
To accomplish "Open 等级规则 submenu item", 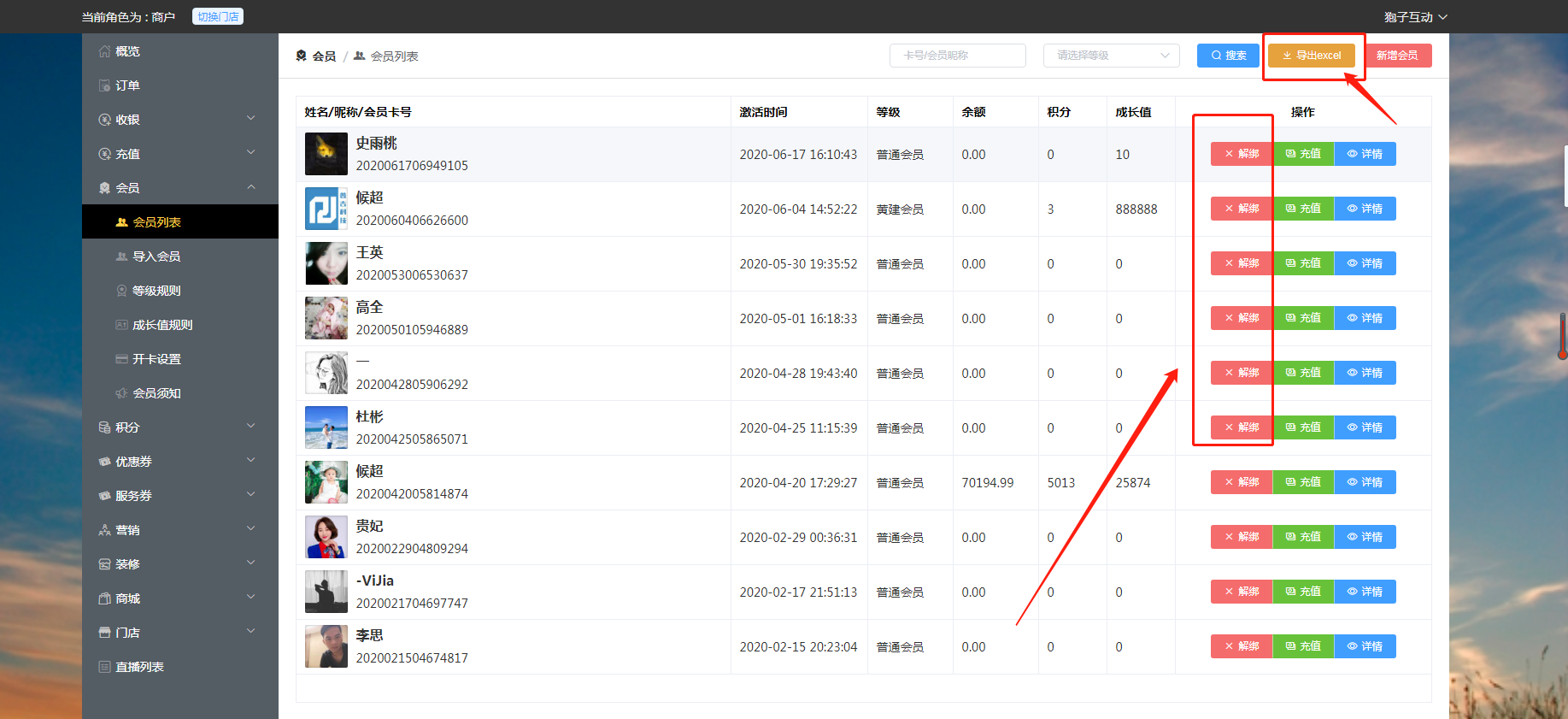I will point(180,291).
